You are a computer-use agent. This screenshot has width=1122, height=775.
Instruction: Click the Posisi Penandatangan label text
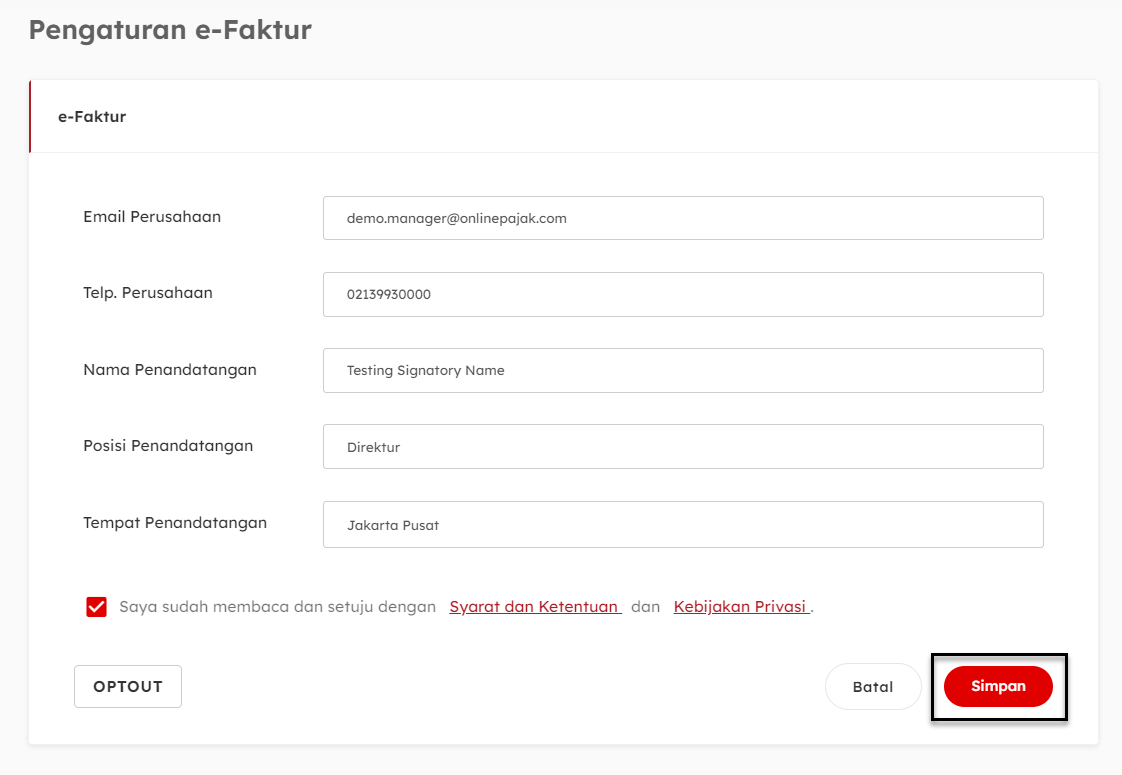[x=168, y=446]
